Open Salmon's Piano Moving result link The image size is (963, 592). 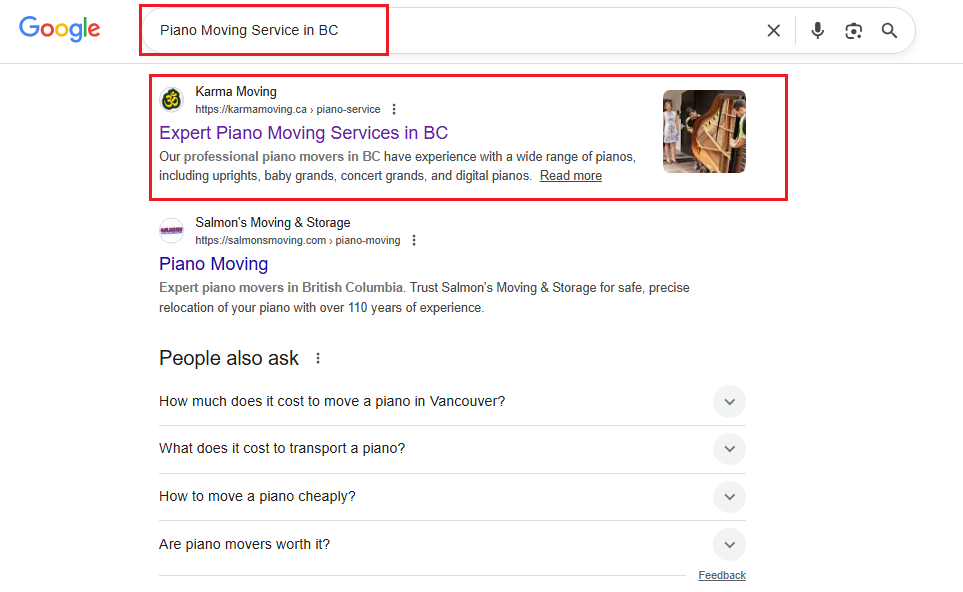[213, 264]
